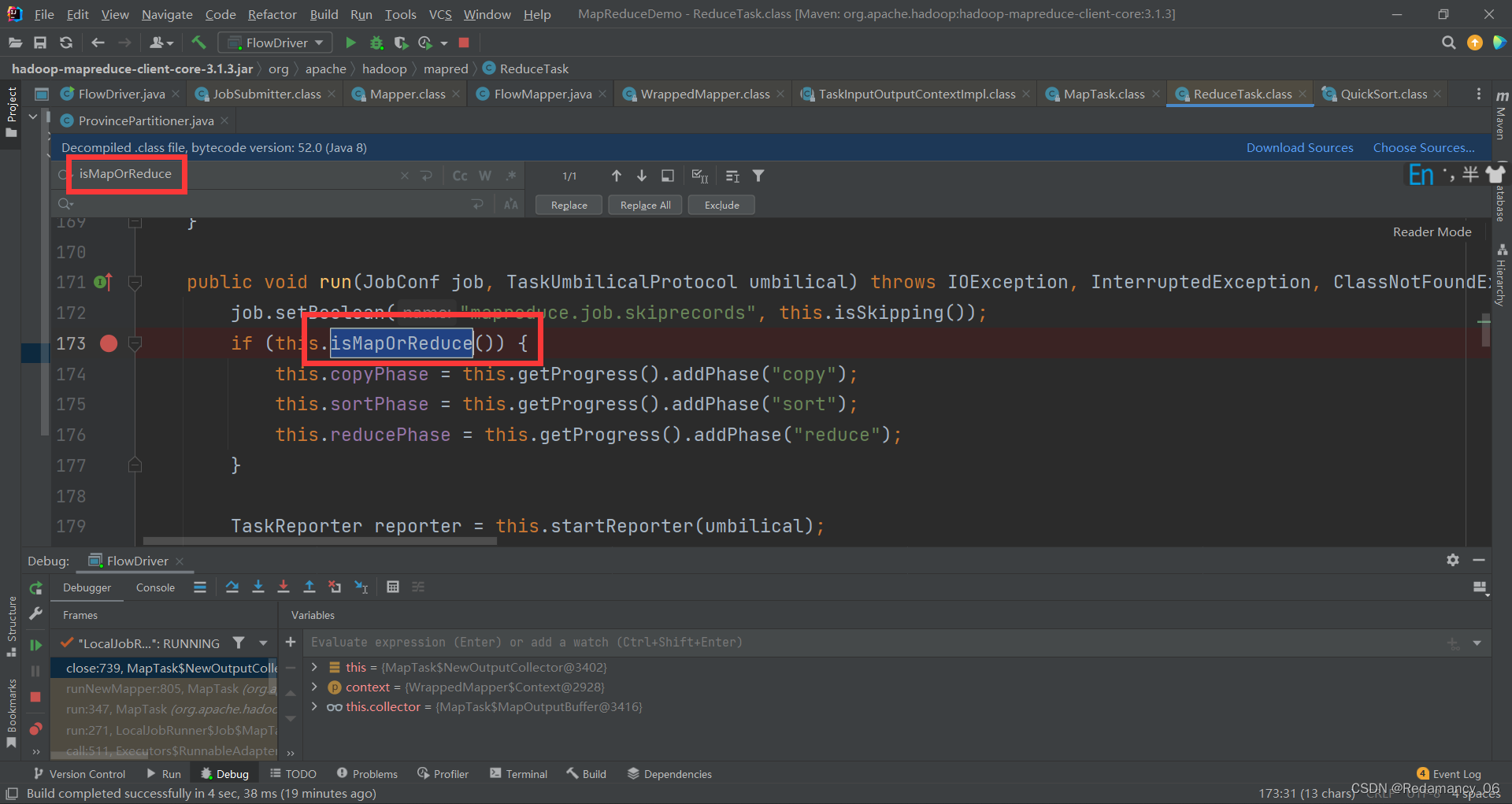
Task: Click Reader Mode label in editor
Action: click(1432, 232)
